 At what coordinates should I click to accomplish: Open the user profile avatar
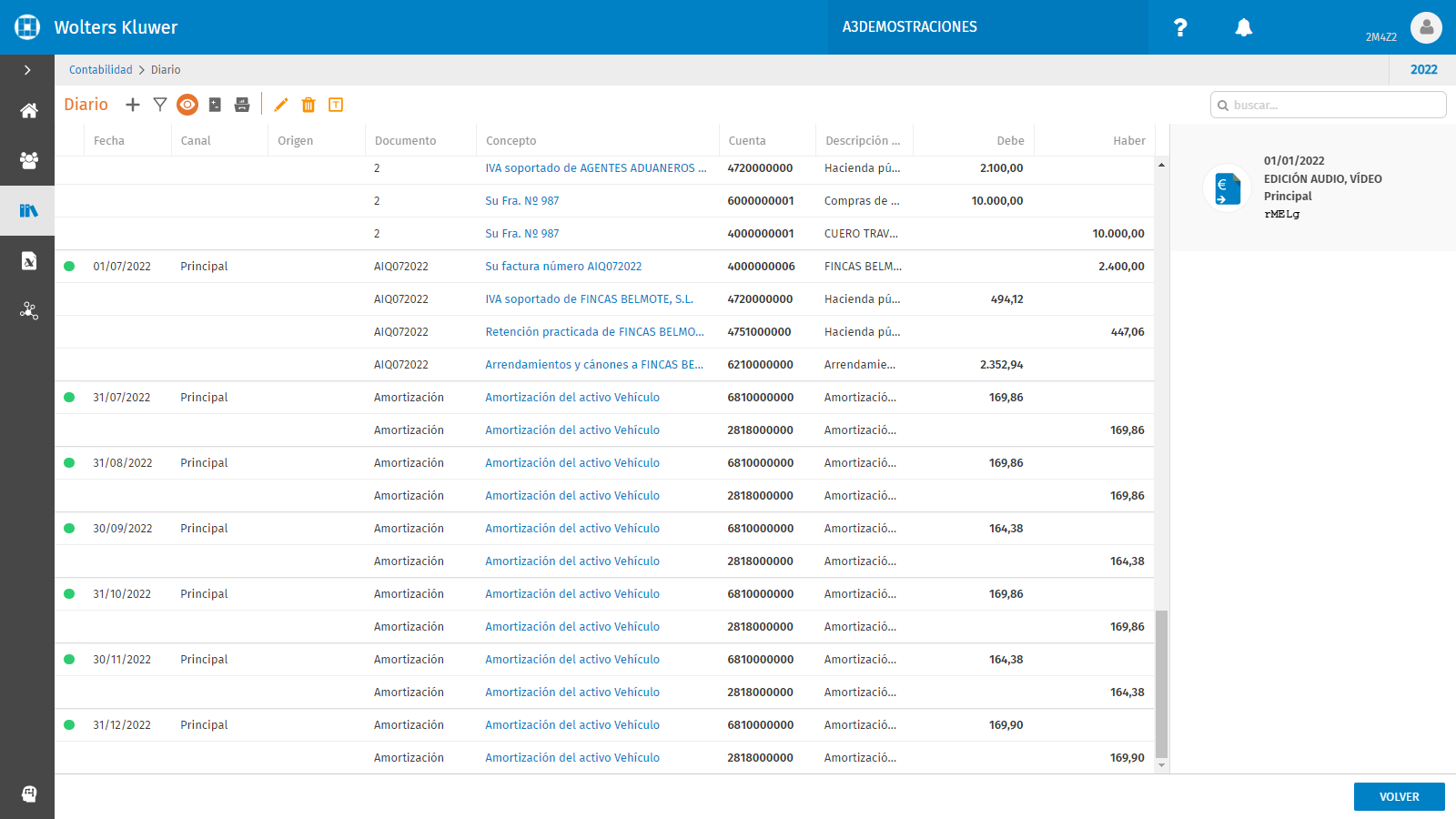coord(1426,27)
